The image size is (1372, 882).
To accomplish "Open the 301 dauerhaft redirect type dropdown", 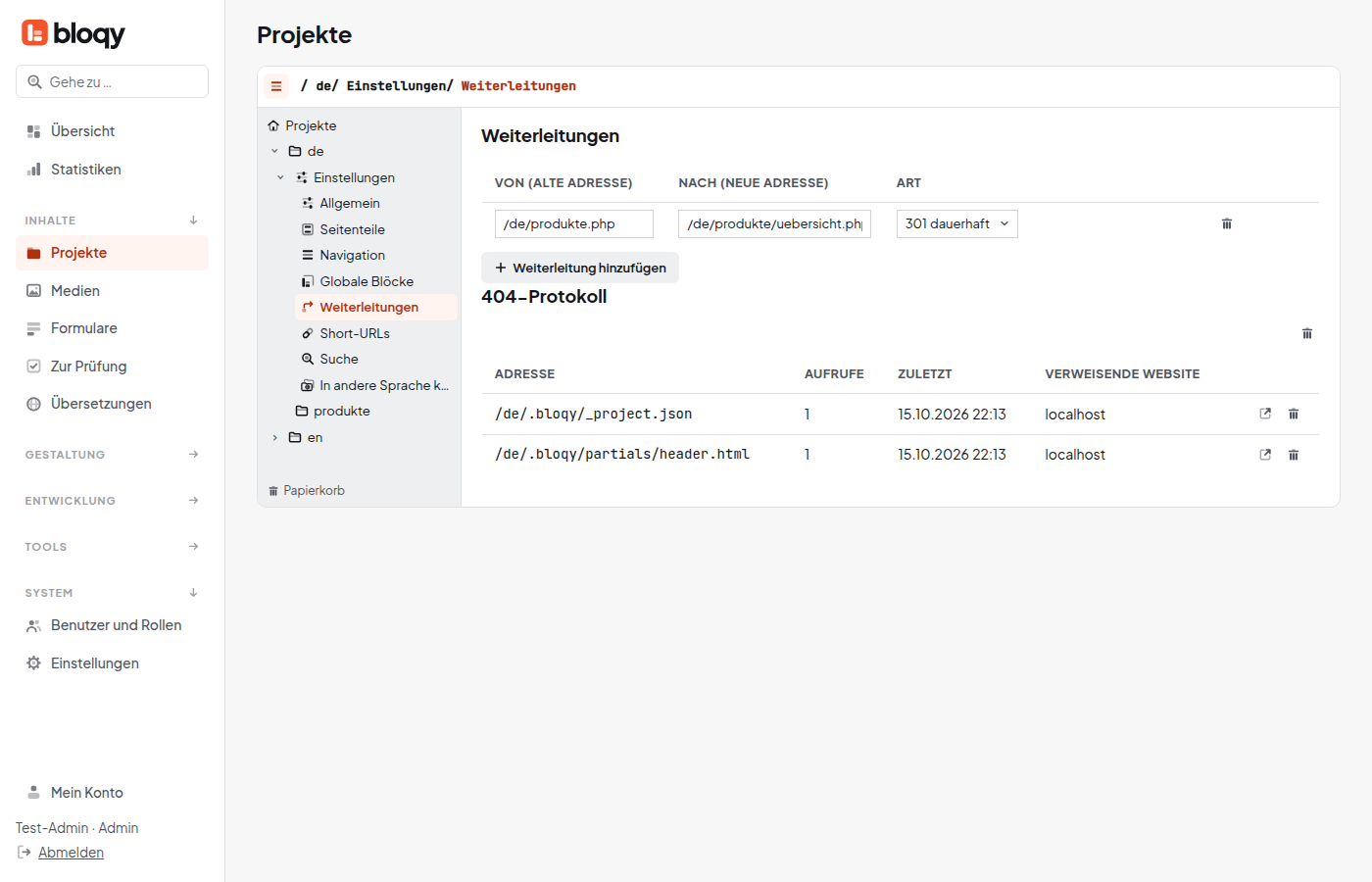I will [956, 223].
